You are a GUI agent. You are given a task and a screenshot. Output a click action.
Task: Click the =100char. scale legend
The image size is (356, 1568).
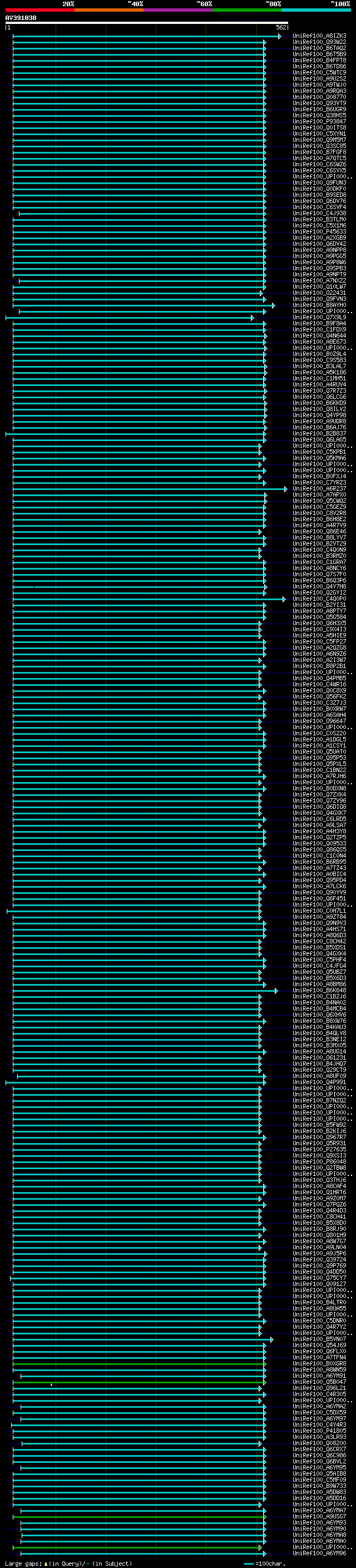click(264, 1564)
